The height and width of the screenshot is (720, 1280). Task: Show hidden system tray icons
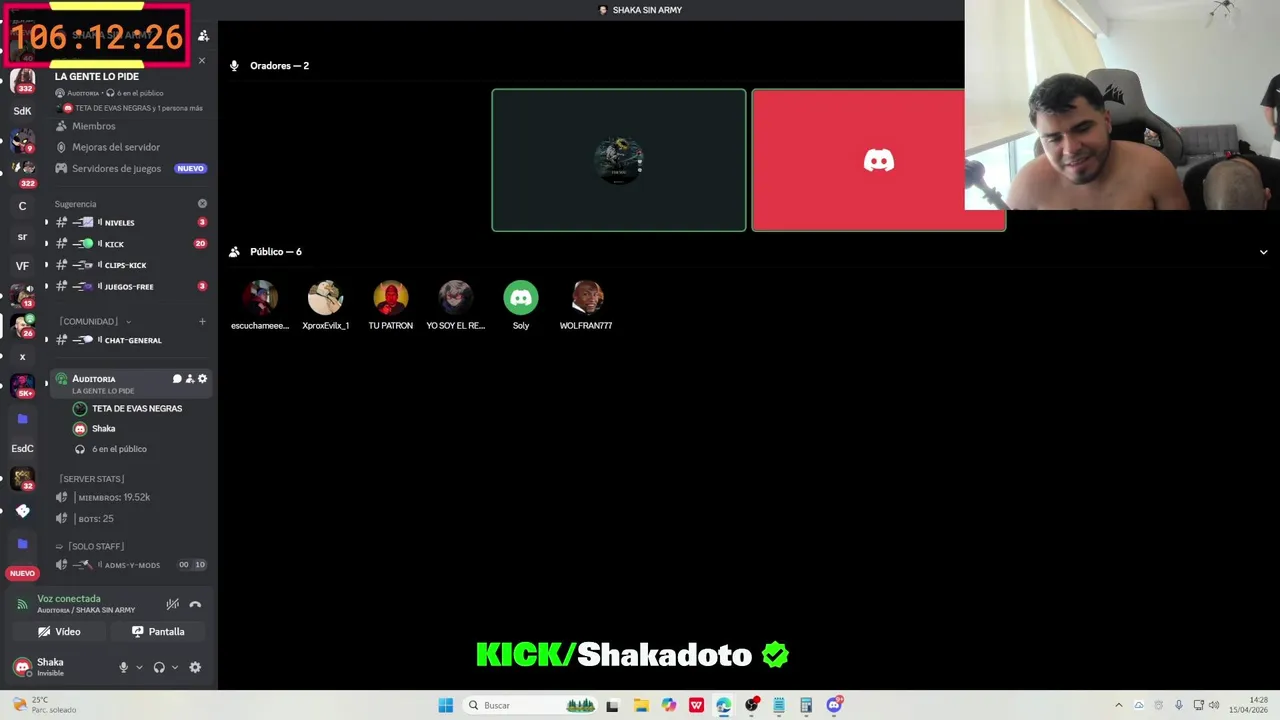click(x=1119, y=705)
